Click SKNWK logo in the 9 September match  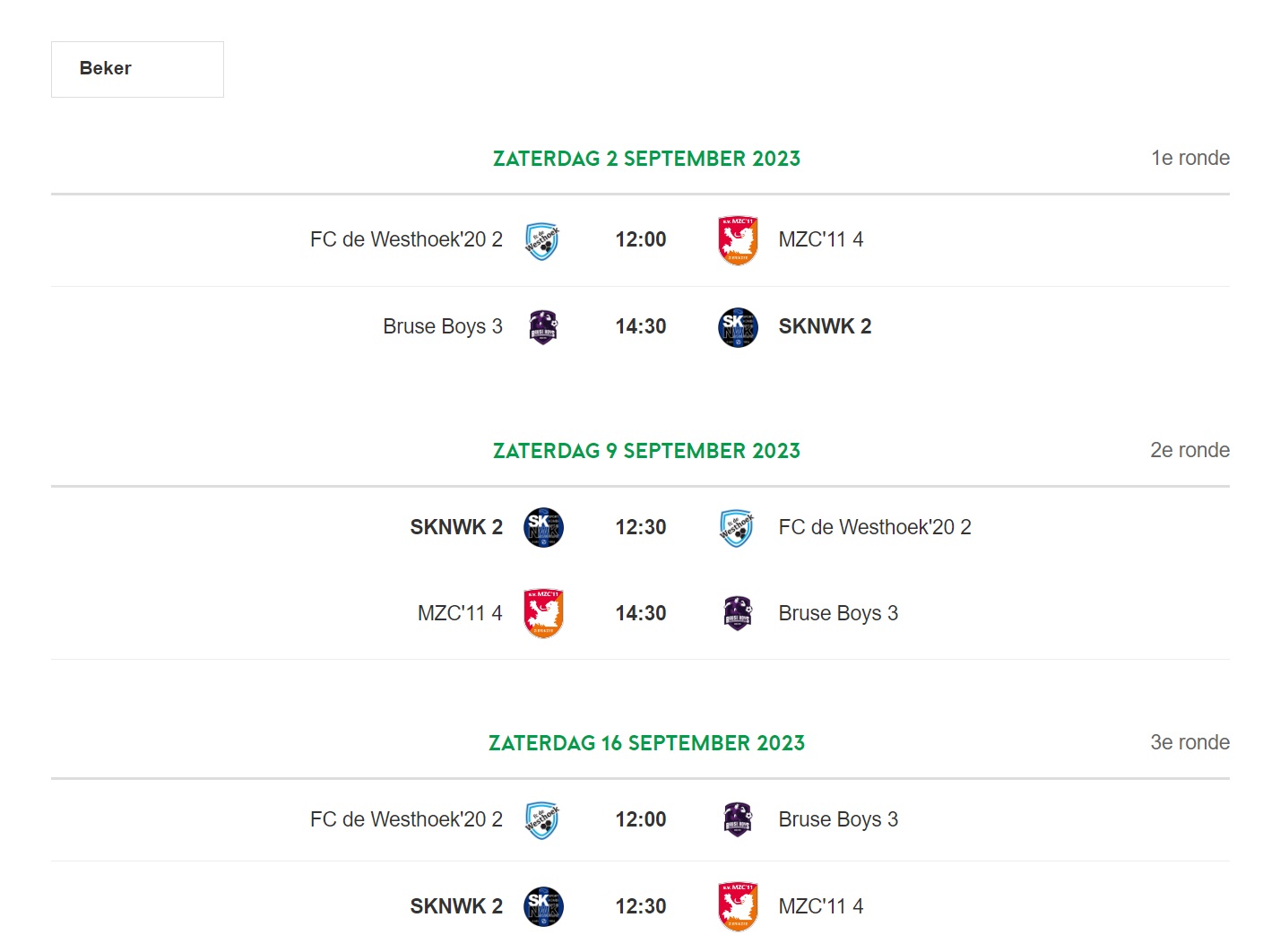pos(543,528)
